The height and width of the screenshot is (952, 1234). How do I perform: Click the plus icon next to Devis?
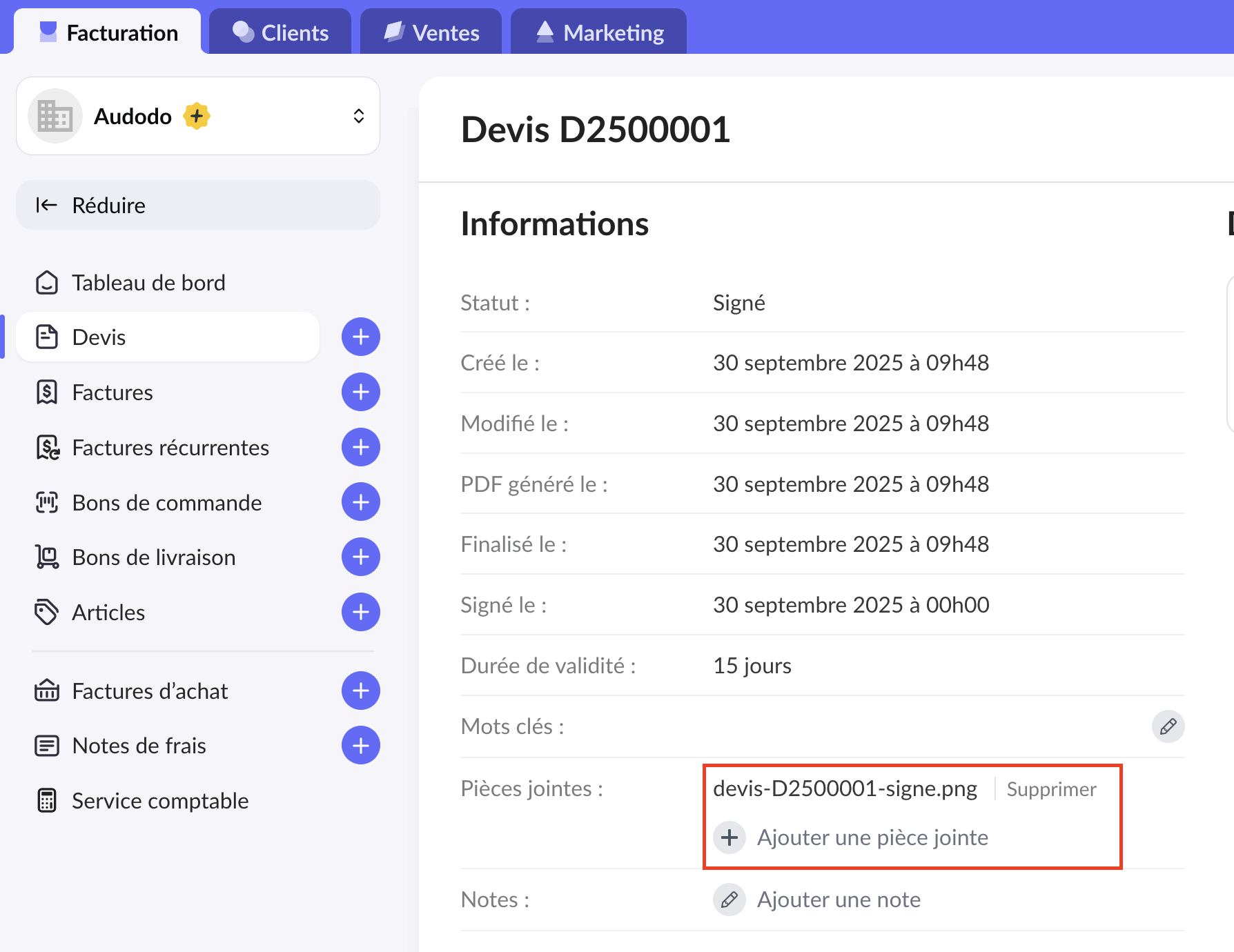tap(360, 337)
